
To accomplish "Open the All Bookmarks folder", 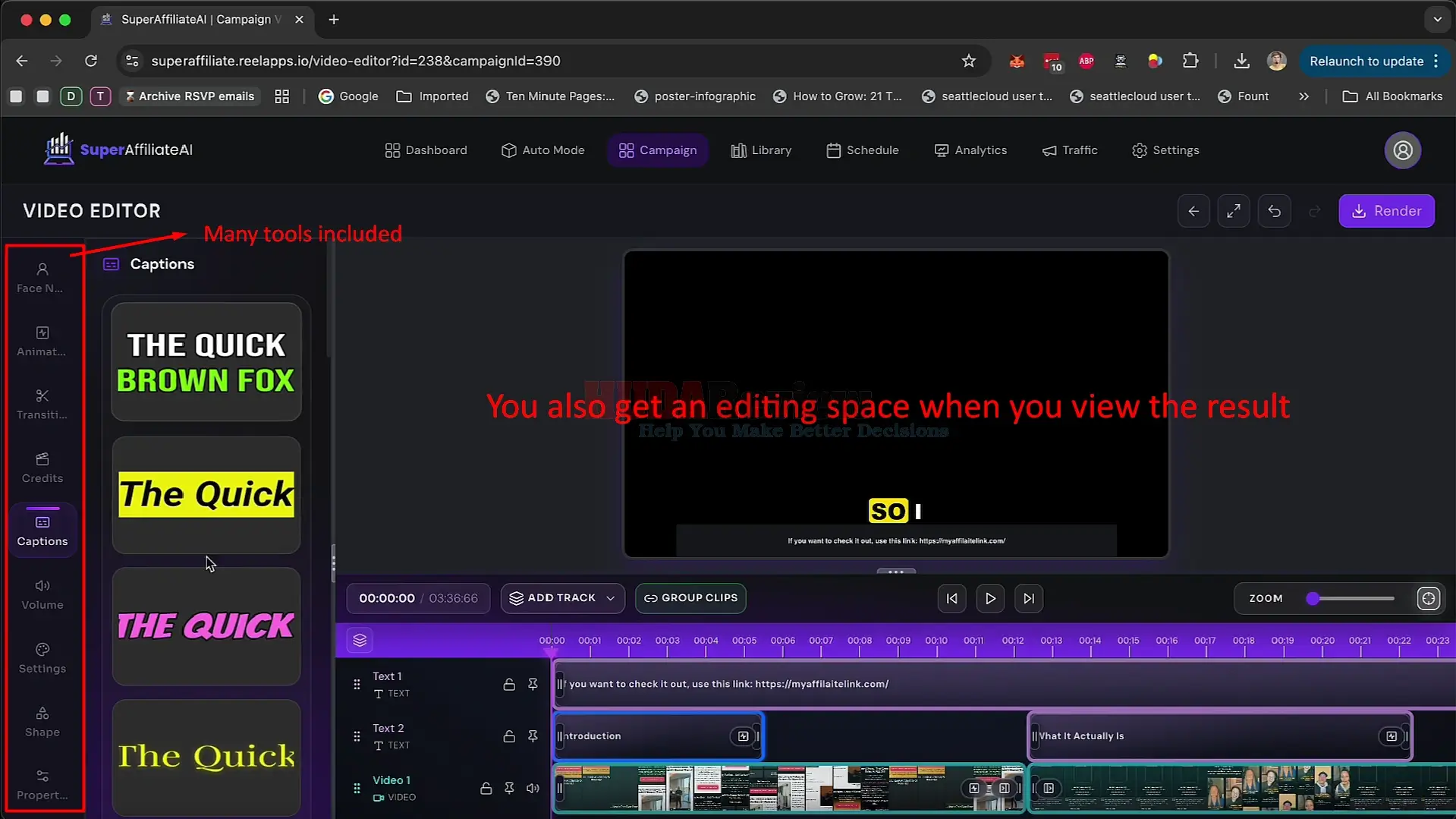I will pos(1392,96).
